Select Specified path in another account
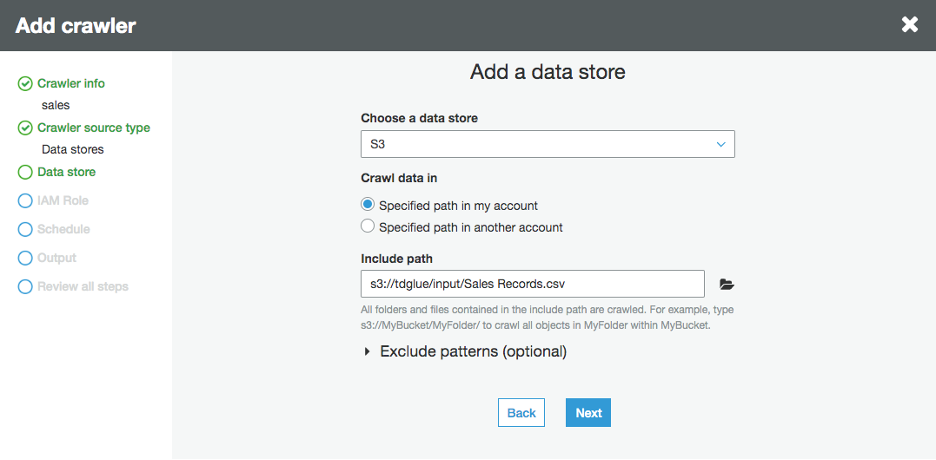The height and width of the screenshot is (460, 936). coord(368,227)
